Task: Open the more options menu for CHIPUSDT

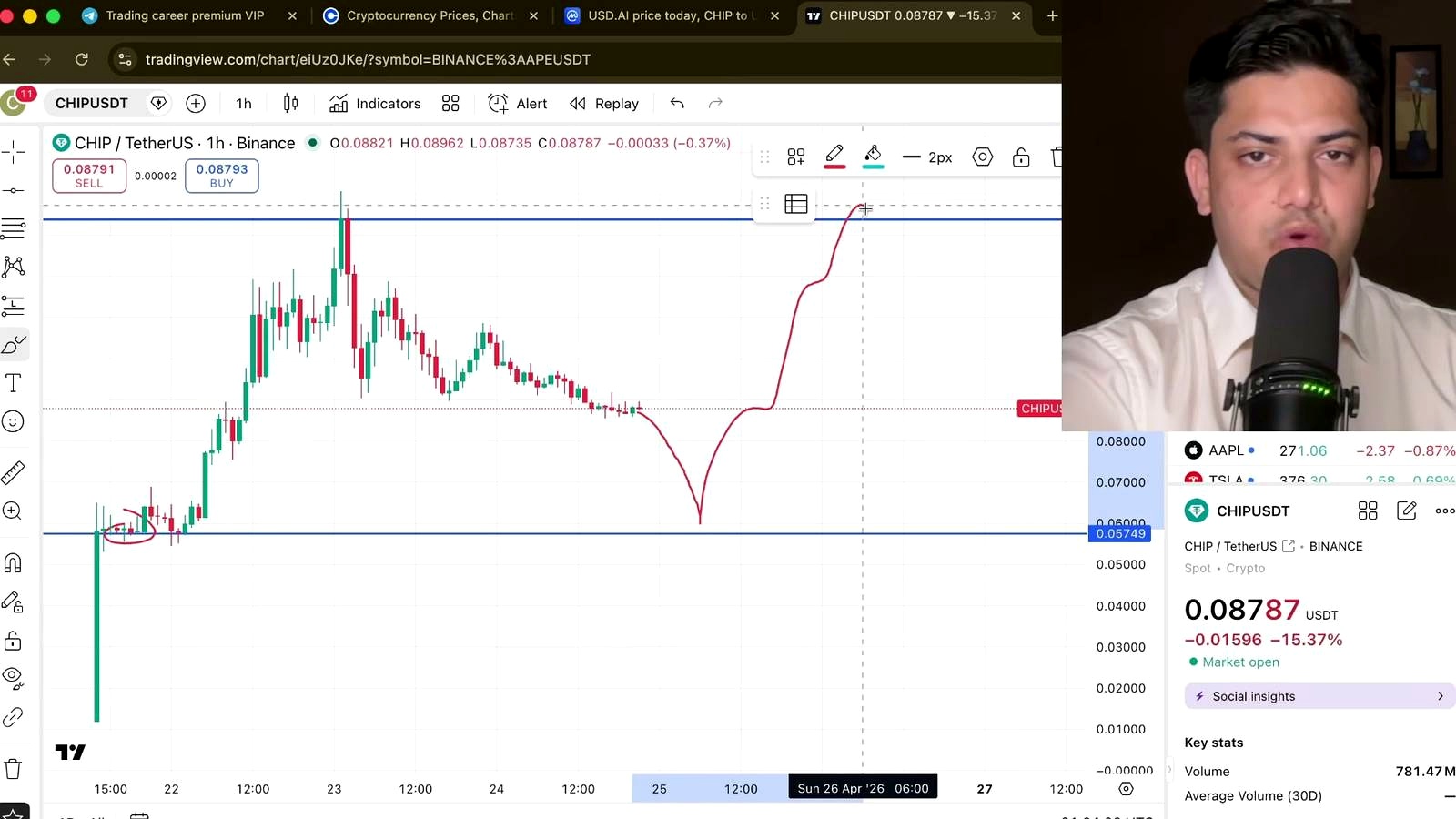Action: click(x=1445, y=511)
